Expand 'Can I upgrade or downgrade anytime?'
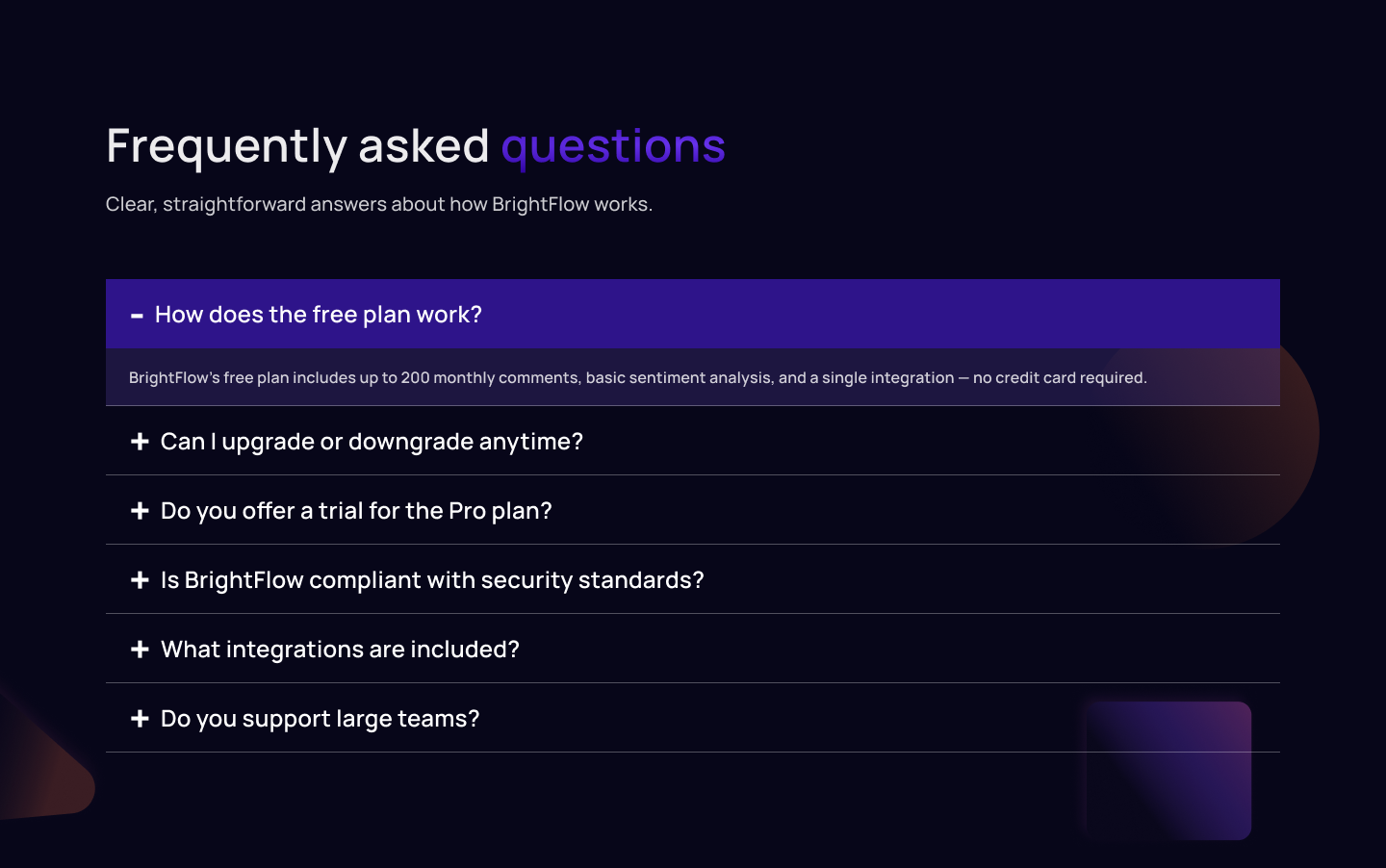This screenshot has height=868, width=1386. pos(372,441)
